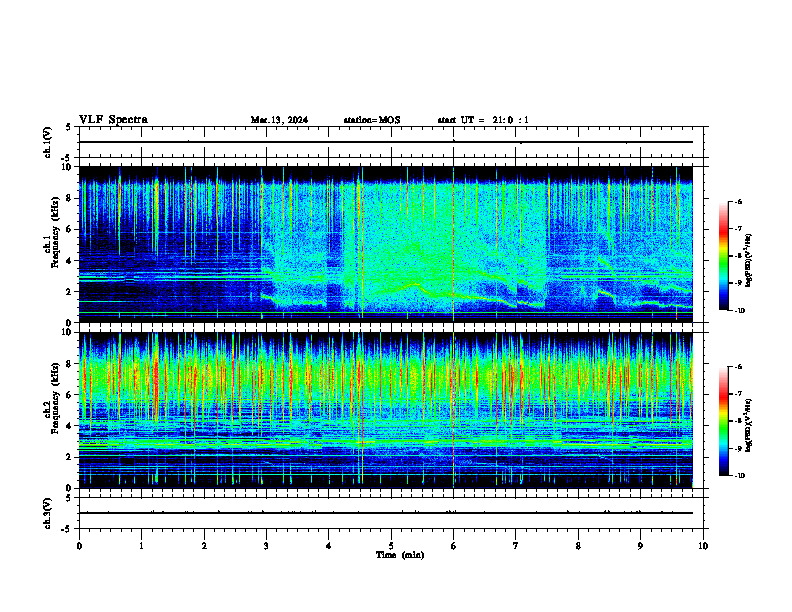Click time axis tick label "5"
The height and width of the screenshot is (612, 792).
391,546
